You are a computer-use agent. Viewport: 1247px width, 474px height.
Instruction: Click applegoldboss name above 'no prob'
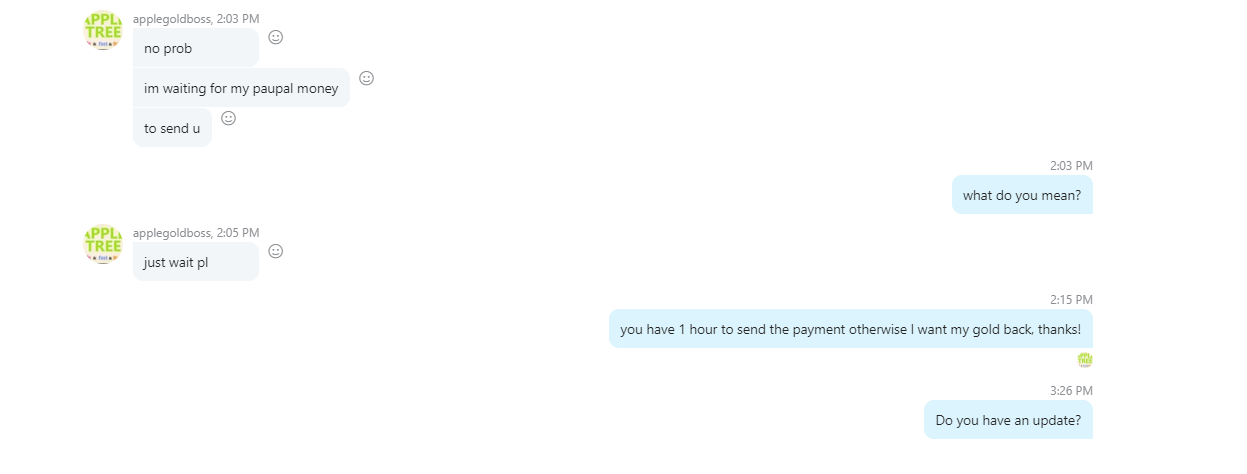pos(171,18)
